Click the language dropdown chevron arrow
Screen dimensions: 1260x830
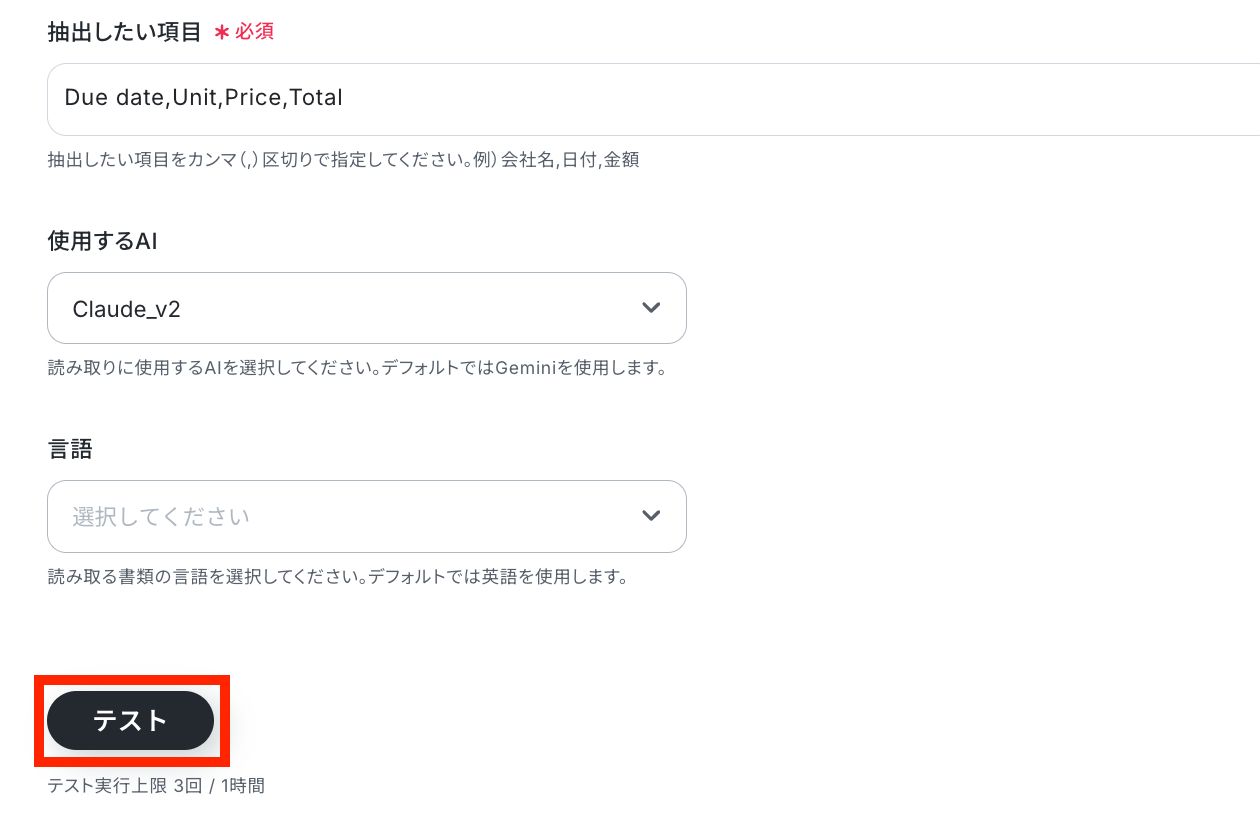[x=651, y=516]
